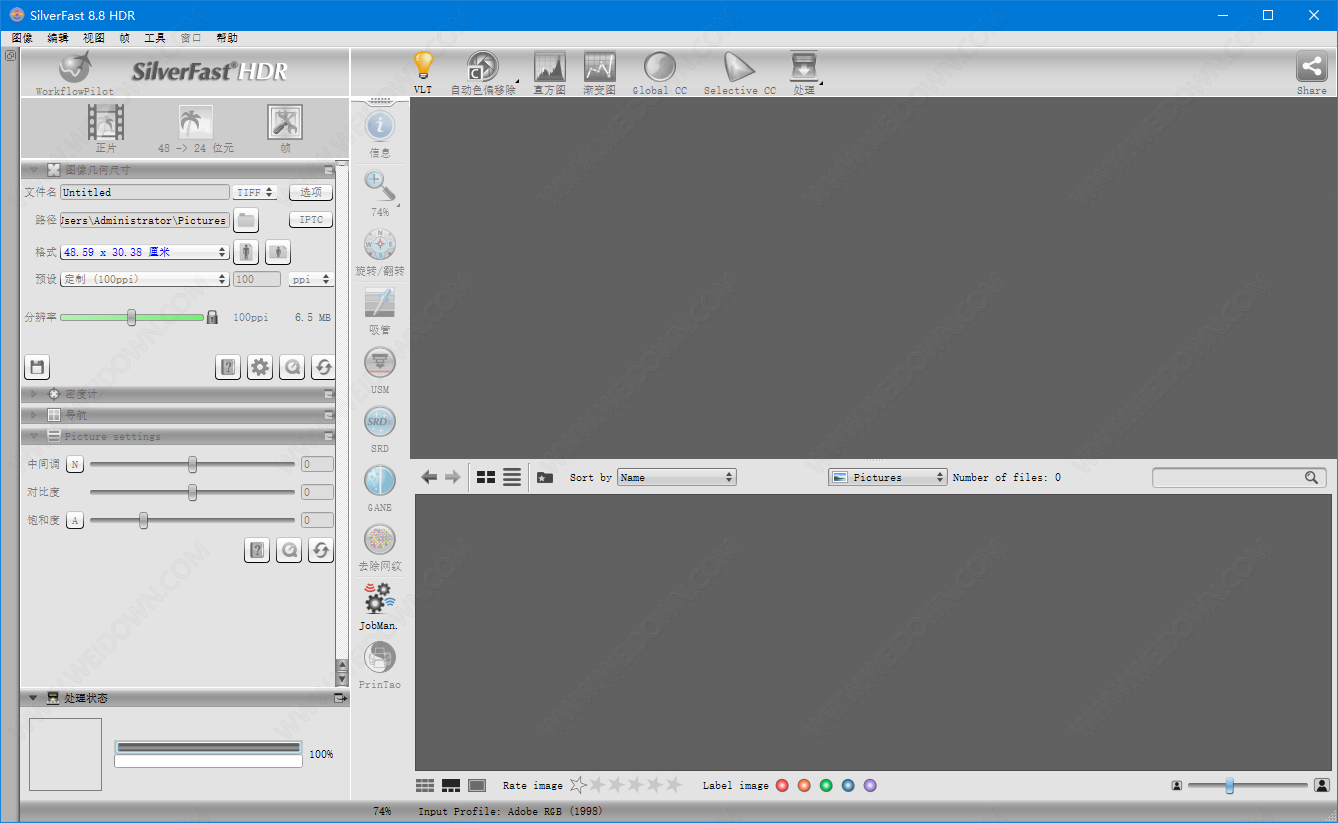This screenshot has height=823, width=1338.
Task: Open the Pictures folder dropdown
Action: point(888,477)
